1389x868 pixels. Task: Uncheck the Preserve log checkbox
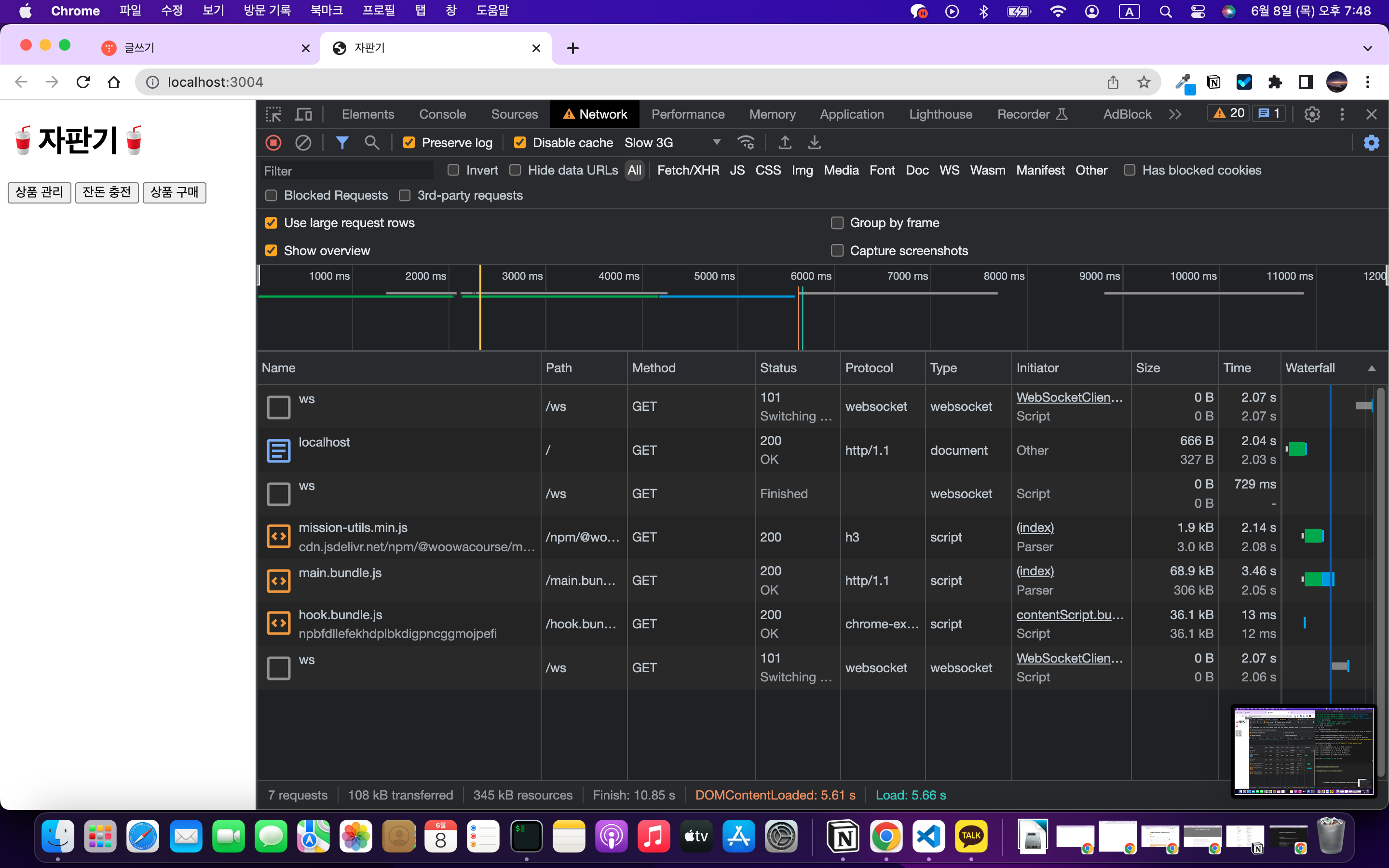pyautogui.click(x=409, y=142)
